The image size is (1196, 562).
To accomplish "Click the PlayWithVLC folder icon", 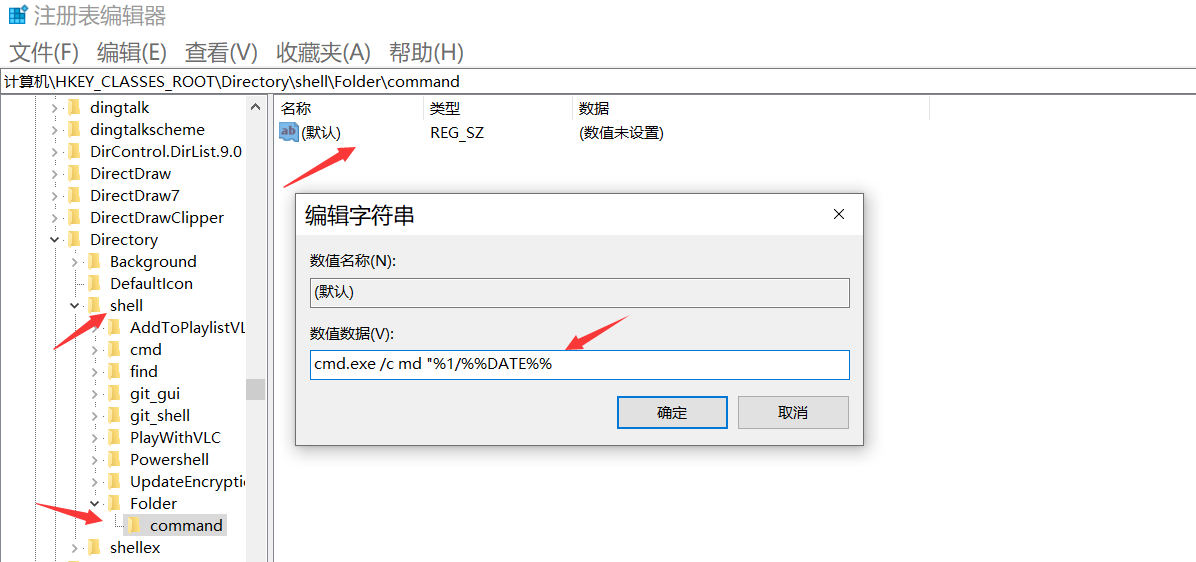I will tap(114, 438).
